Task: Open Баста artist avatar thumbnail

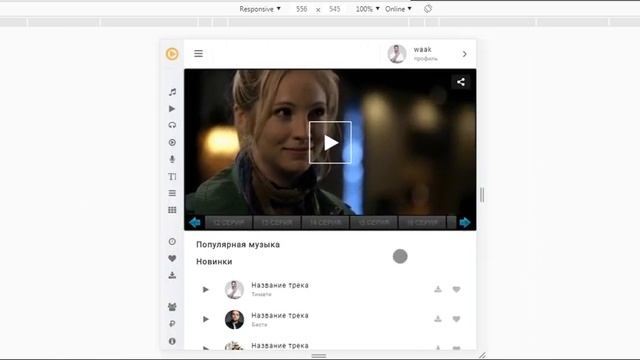Action: (234, 319)
